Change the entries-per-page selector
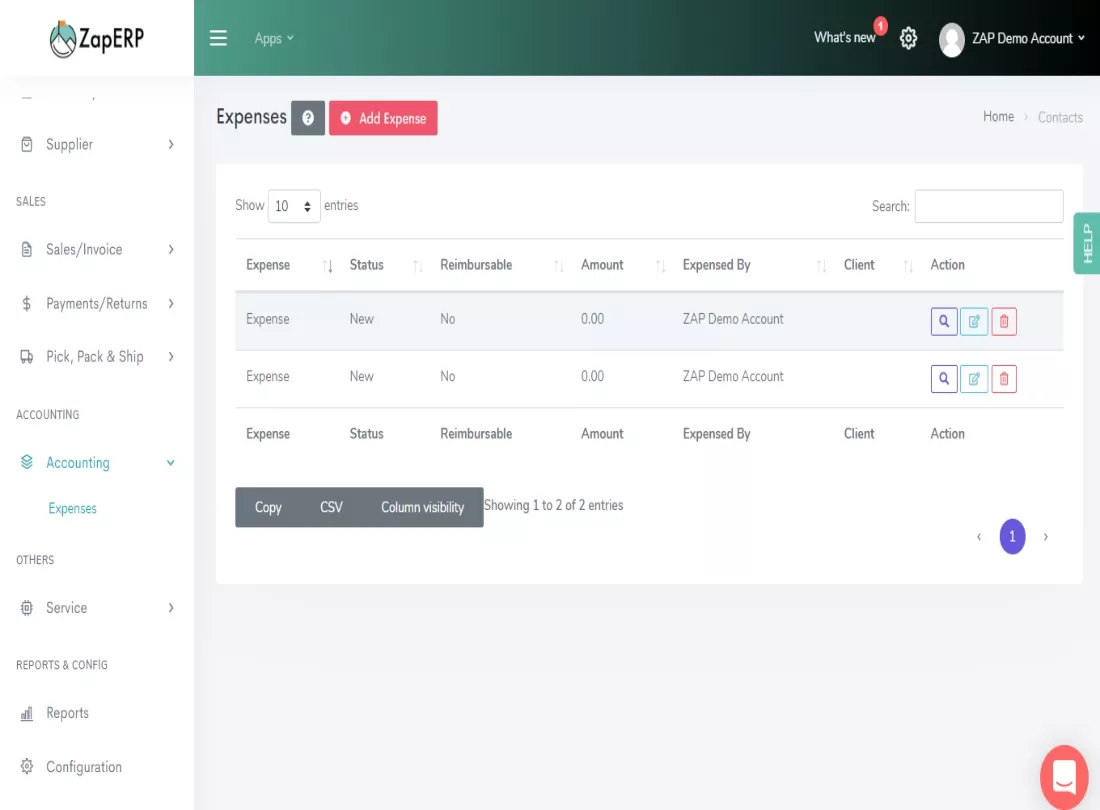Screen dimensions: 1100x810 (x=294, y=206)
